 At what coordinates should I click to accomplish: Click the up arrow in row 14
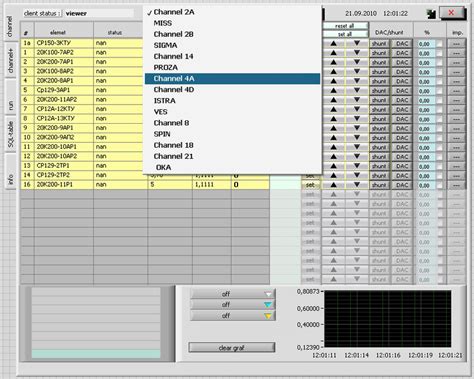click(333, 175)
